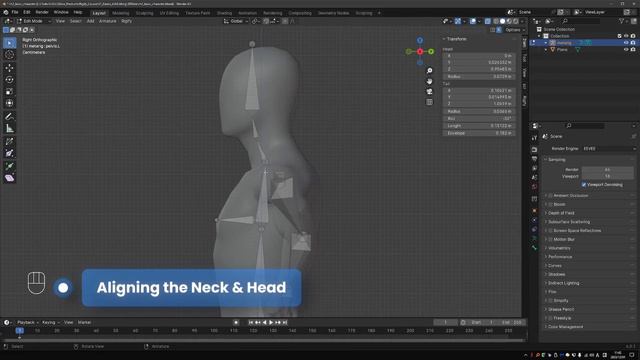This screenshot has height=360, width=640.
Task: Open the Output properties tab icon
Action: pos(534,159)
